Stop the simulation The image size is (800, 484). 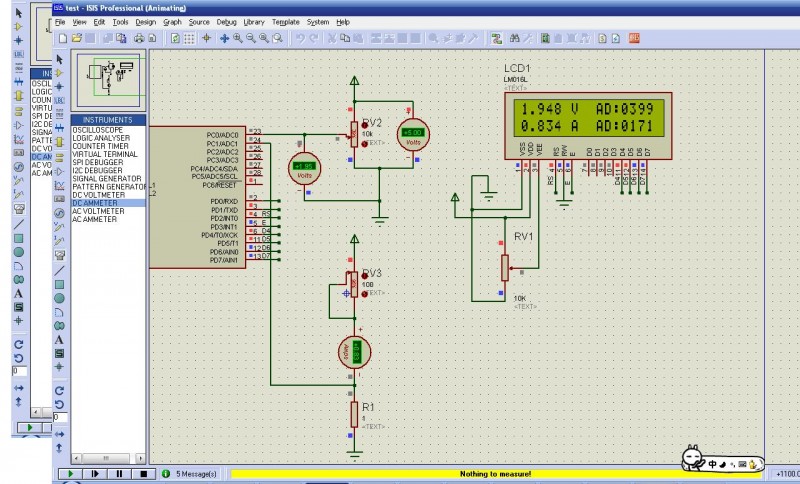[143, 474]
